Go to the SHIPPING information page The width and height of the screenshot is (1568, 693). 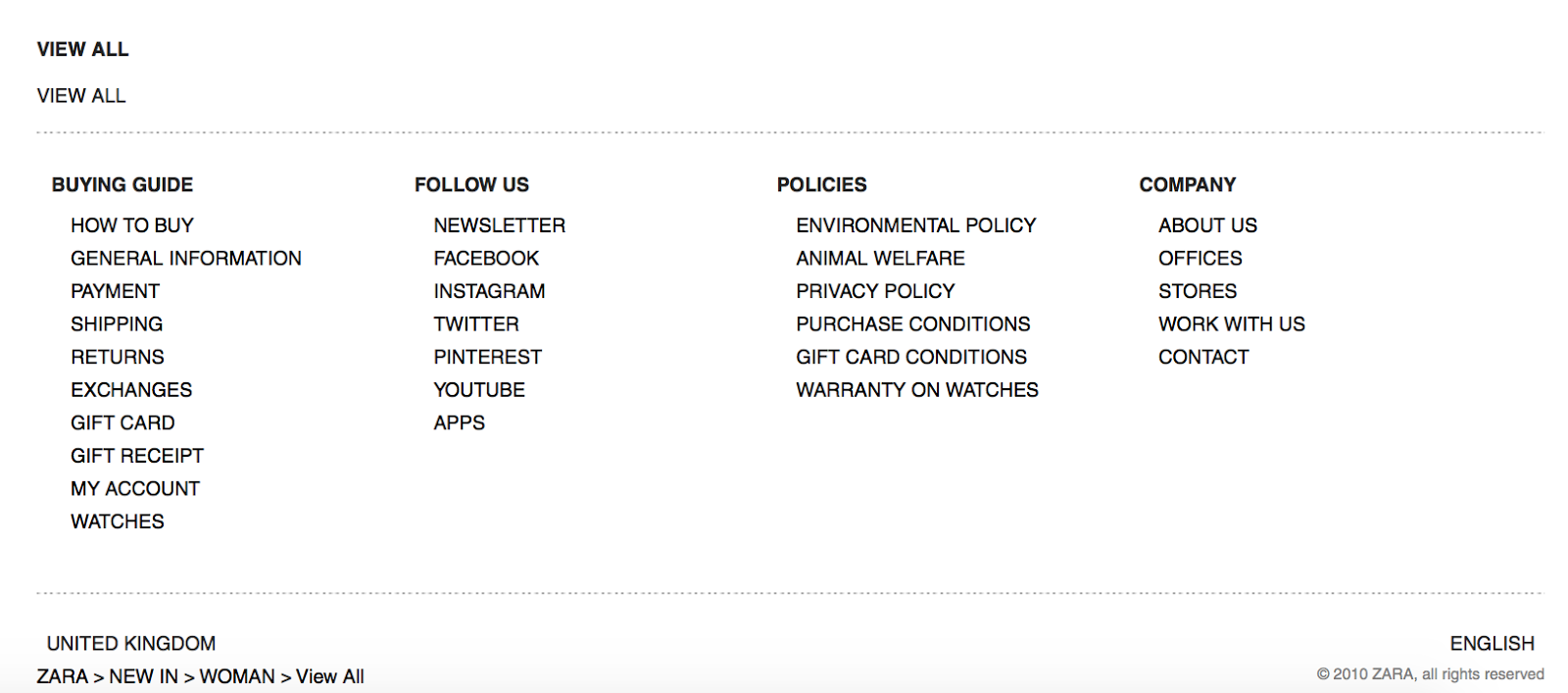point(117,324)
